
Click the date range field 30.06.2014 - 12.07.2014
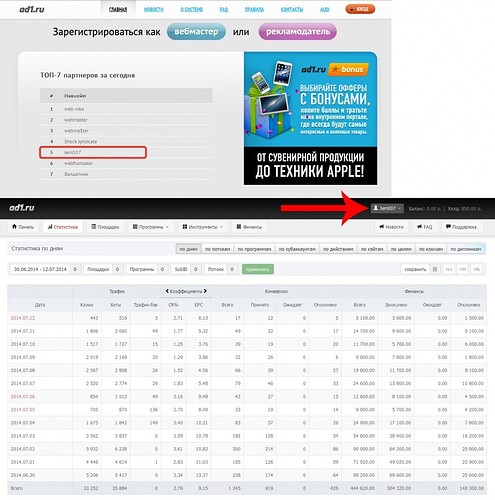pos(40,269)
